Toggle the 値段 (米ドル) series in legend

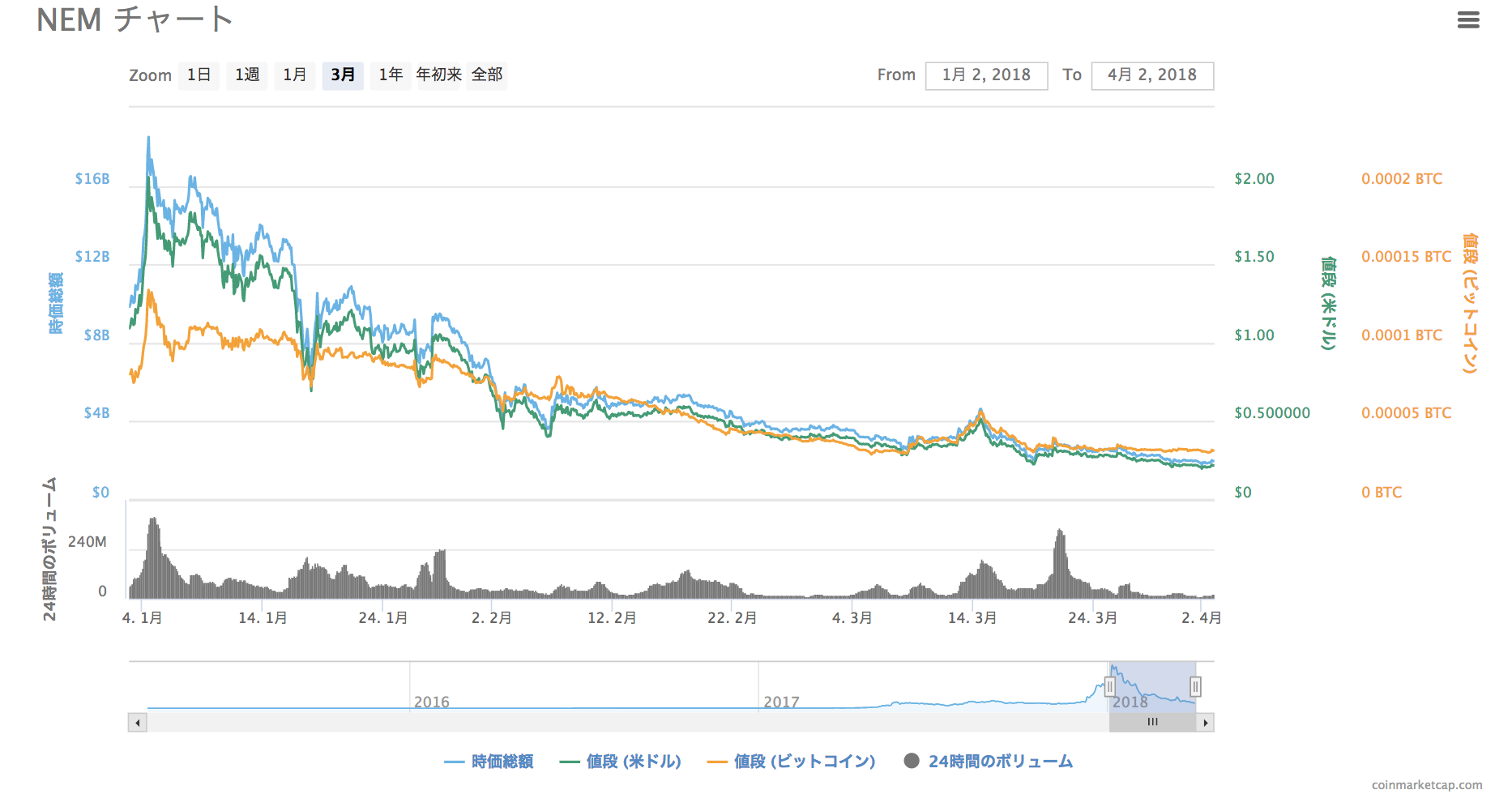pyautogui.click(x=620, y=762)
